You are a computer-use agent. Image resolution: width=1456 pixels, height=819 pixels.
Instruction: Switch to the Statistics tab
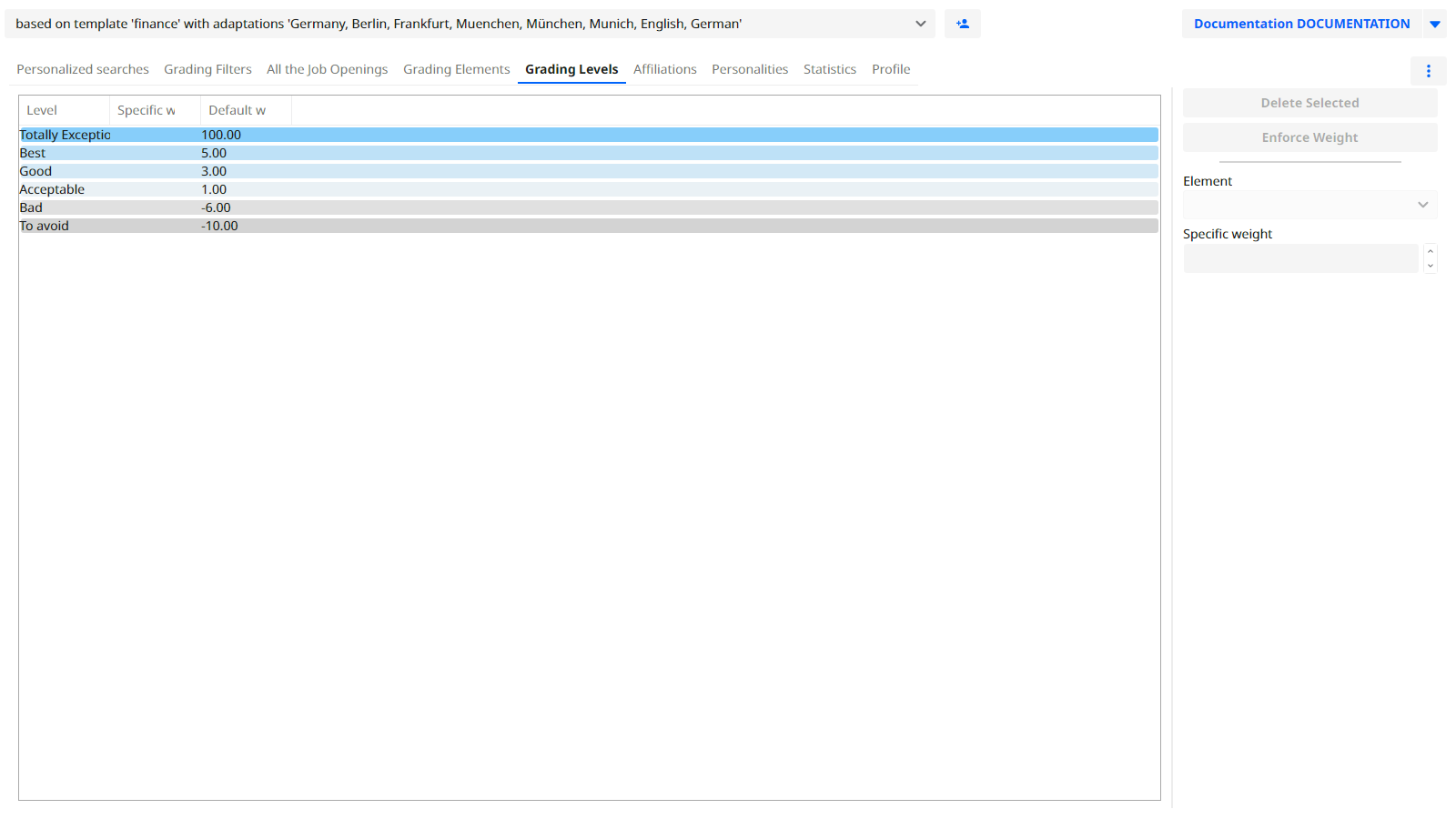pos(829,69)
